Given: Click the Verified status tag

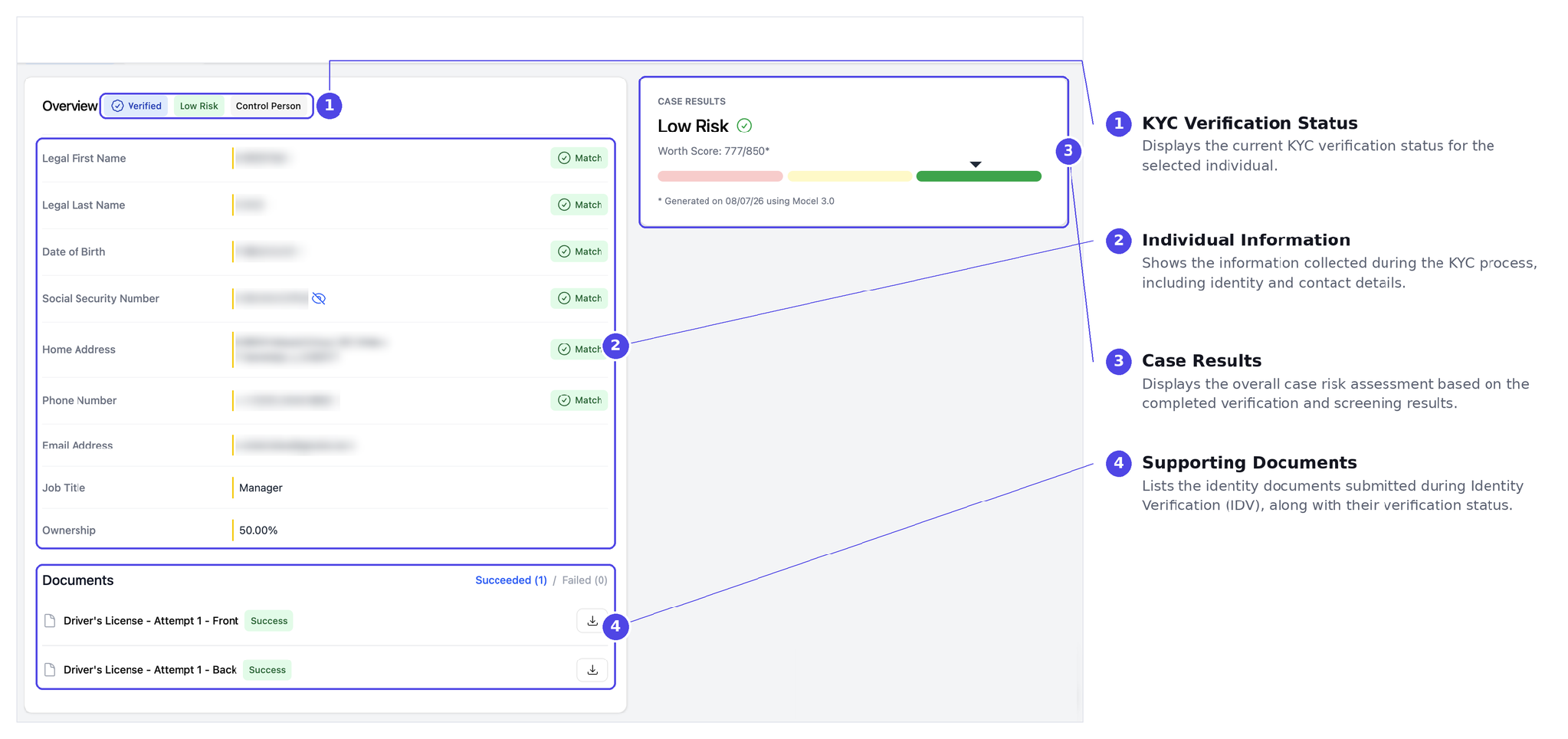Looking at the screenshot, I should (137, 106).
